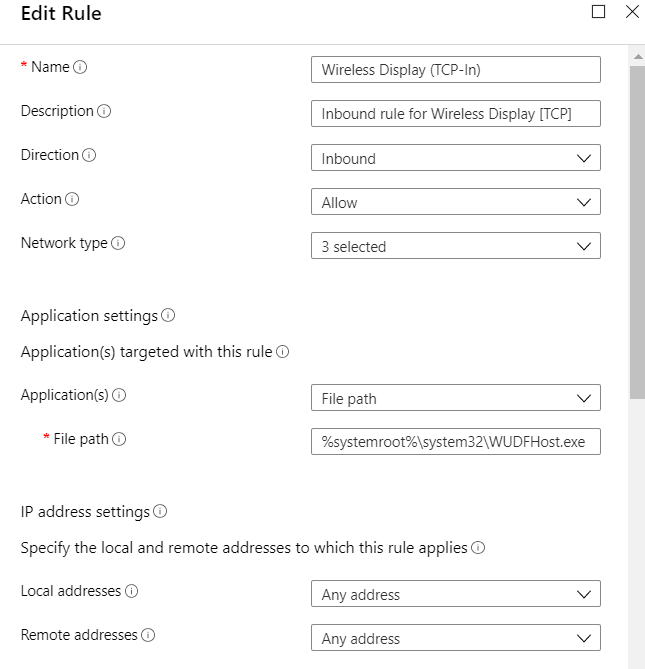
Task: Show info icon beside Application settings heading
Action: [168, 315]
